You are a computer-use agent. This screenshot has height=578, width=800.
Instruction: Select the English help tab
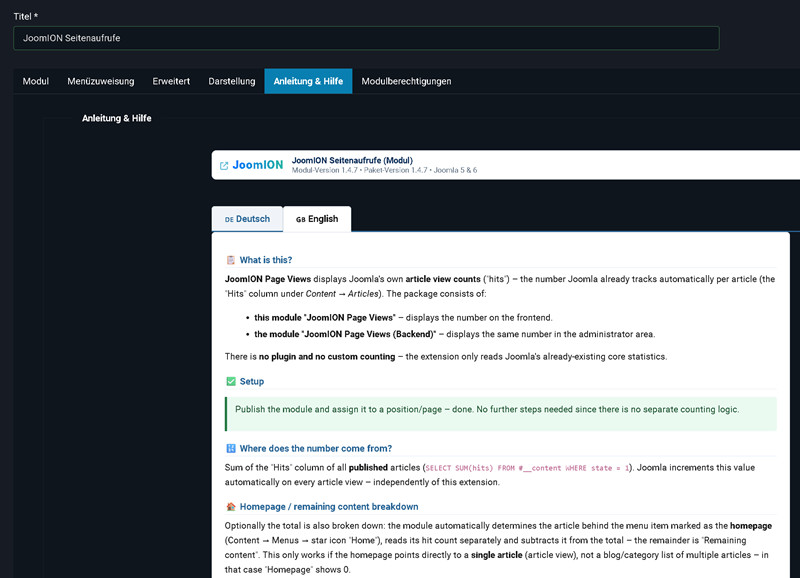point(317,219)
